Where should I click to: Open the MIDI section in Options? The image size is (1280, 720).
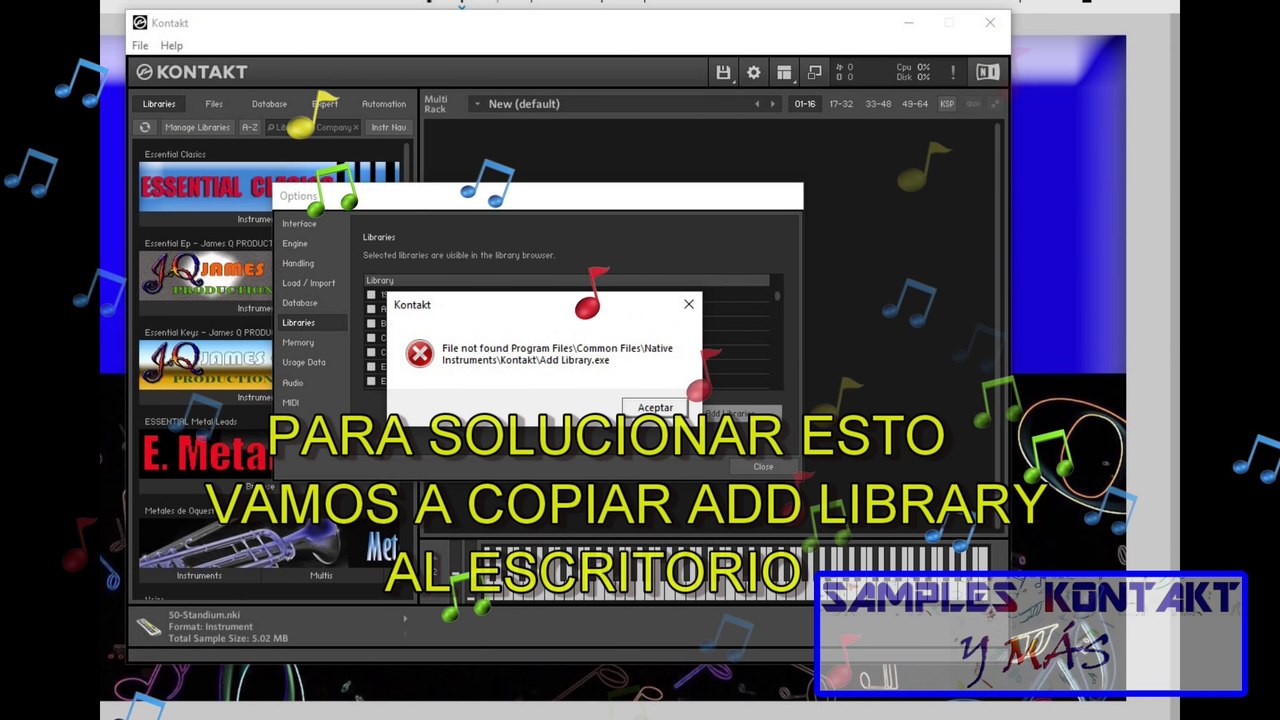291,403
